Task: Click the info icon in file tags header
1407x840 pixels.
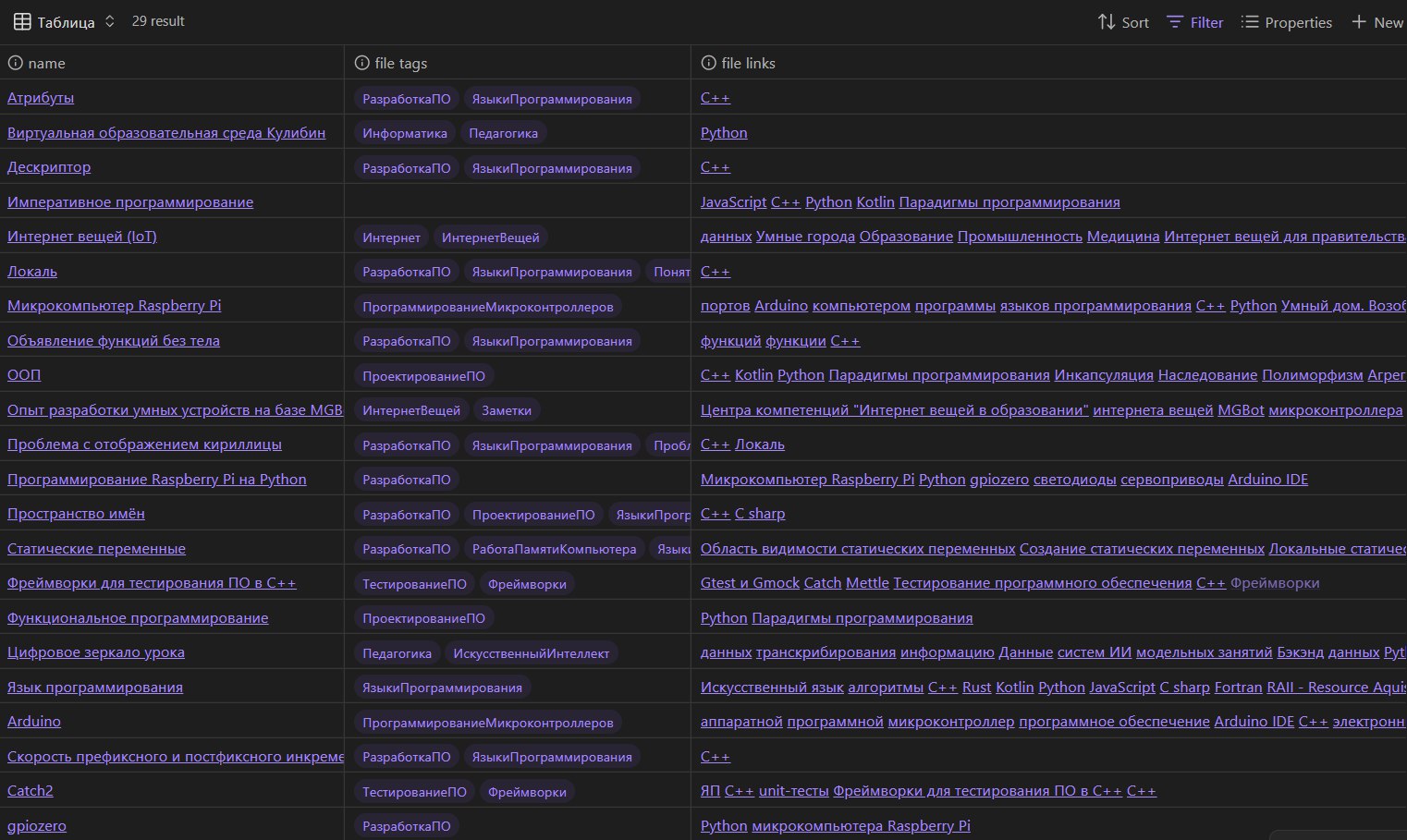Action: pyautogui.click(x=361, y=63)
